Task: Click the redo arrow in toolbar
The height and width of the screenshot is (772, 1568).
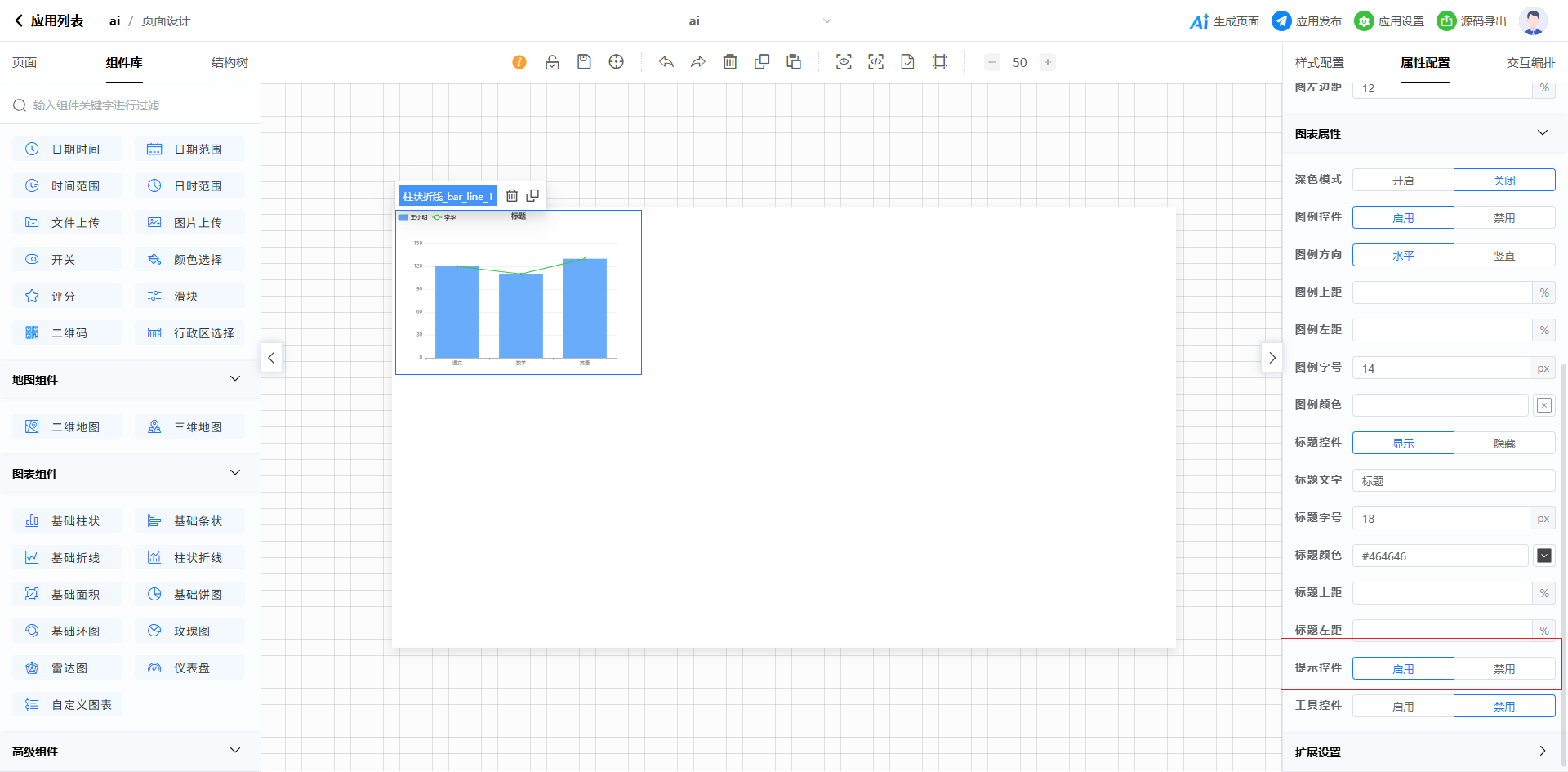Action: (x=698, y=62)
